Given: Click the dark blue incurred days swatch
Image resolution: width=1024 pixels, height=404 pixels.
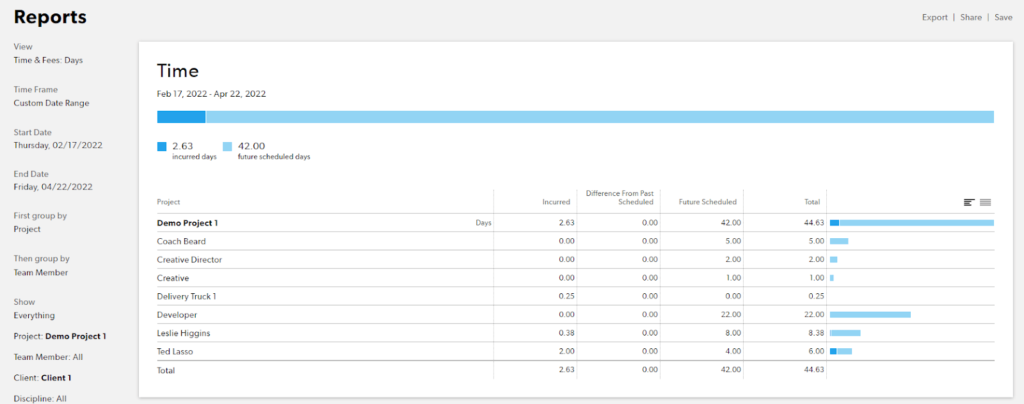Looking at the screenshot, I should coord(162,147).
